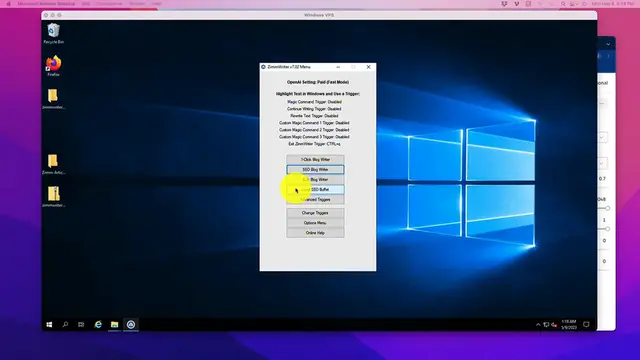The width and height of the screenshot is (640, 360).
Task: Click Custom Magic Command 1 Trigger line
Action: click(x=314, y=123)
